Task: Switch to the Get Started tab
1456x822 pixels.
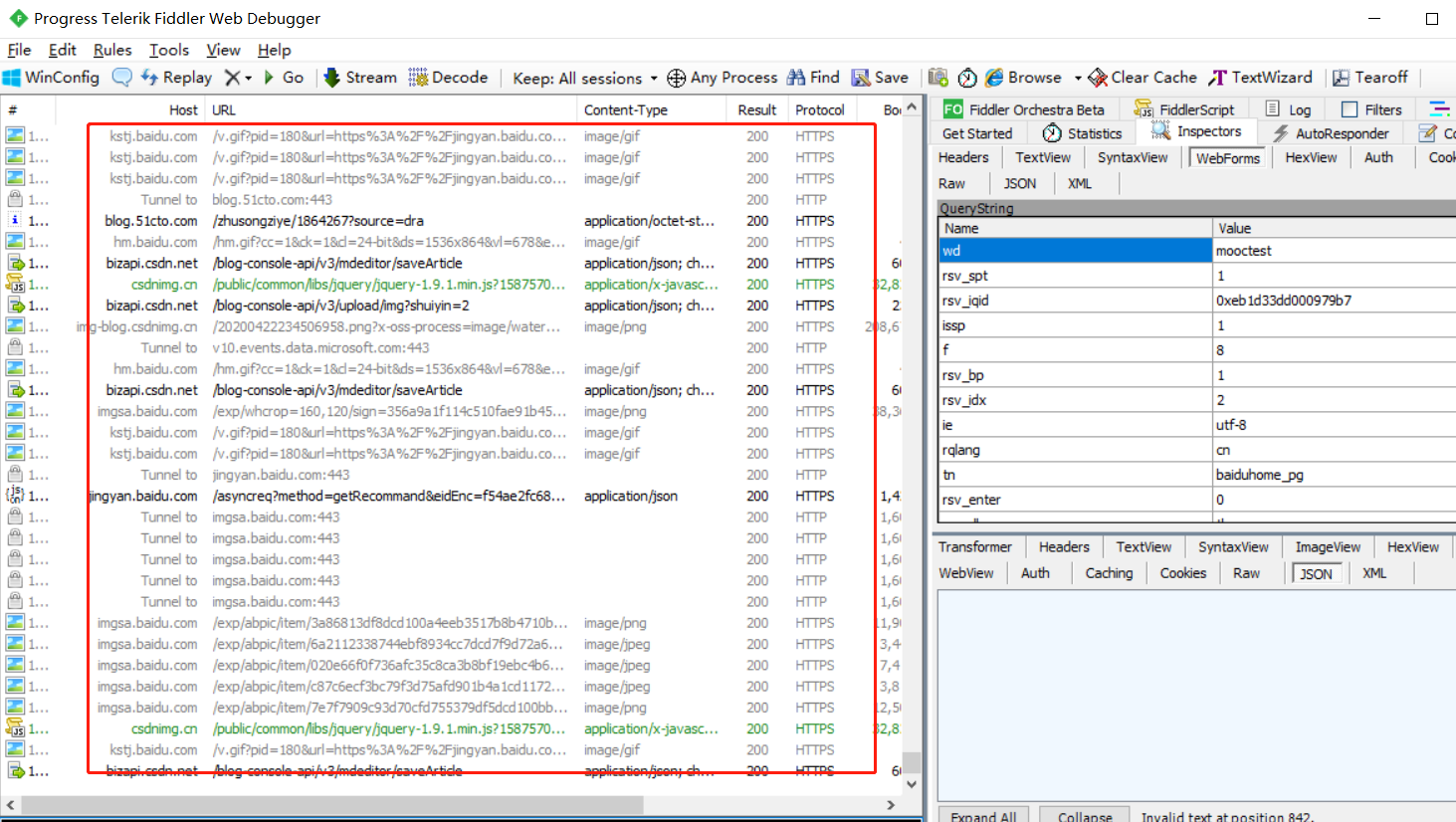Action: point(977,133)
